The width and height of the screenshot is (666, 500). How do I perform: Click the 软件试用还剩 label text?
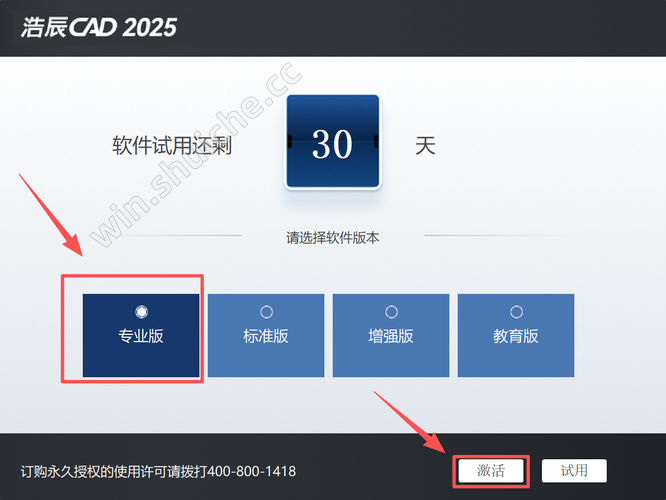[x=172, y=146]
